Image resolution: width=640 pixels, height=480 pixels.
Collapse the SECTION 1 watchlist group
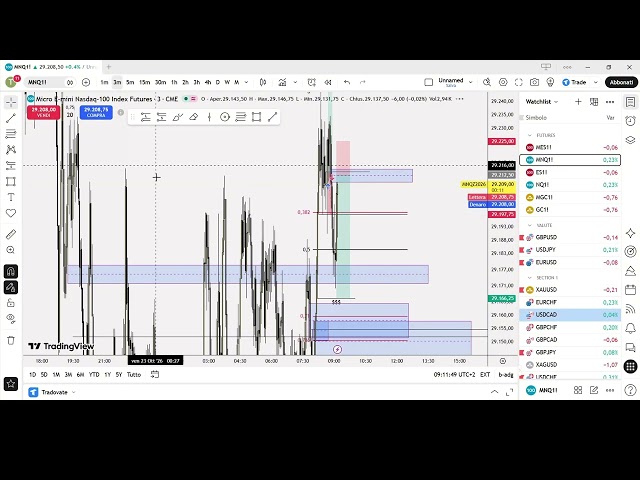tap(530, 278)
